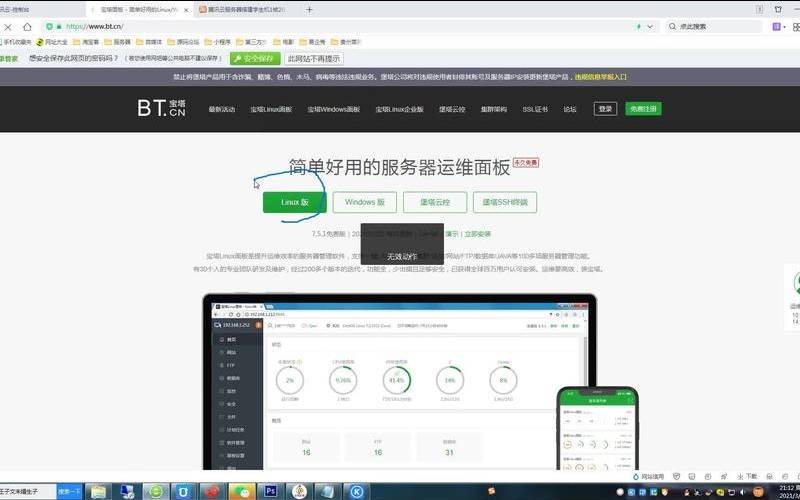Click floating green customer service icon at right
The image size is (800, 500).
(x=795, y=284)
